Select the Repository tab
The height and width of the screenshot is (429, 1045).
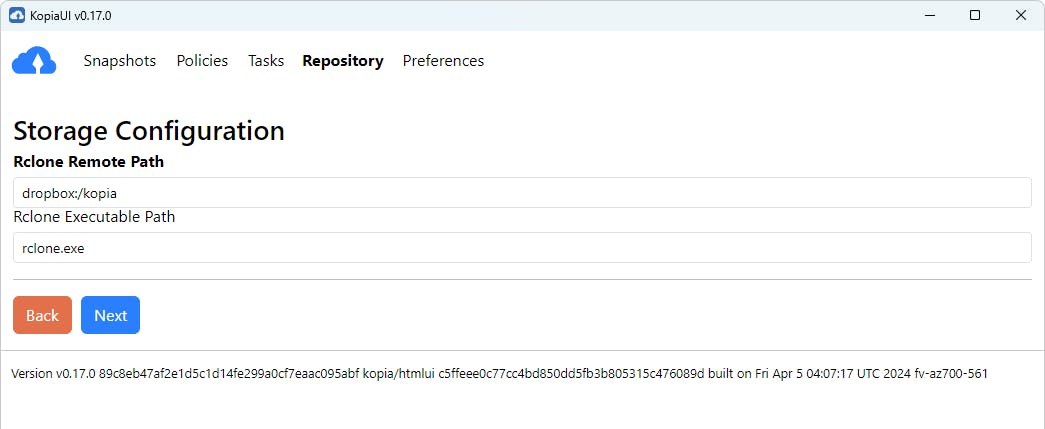(x=343, y=61)
